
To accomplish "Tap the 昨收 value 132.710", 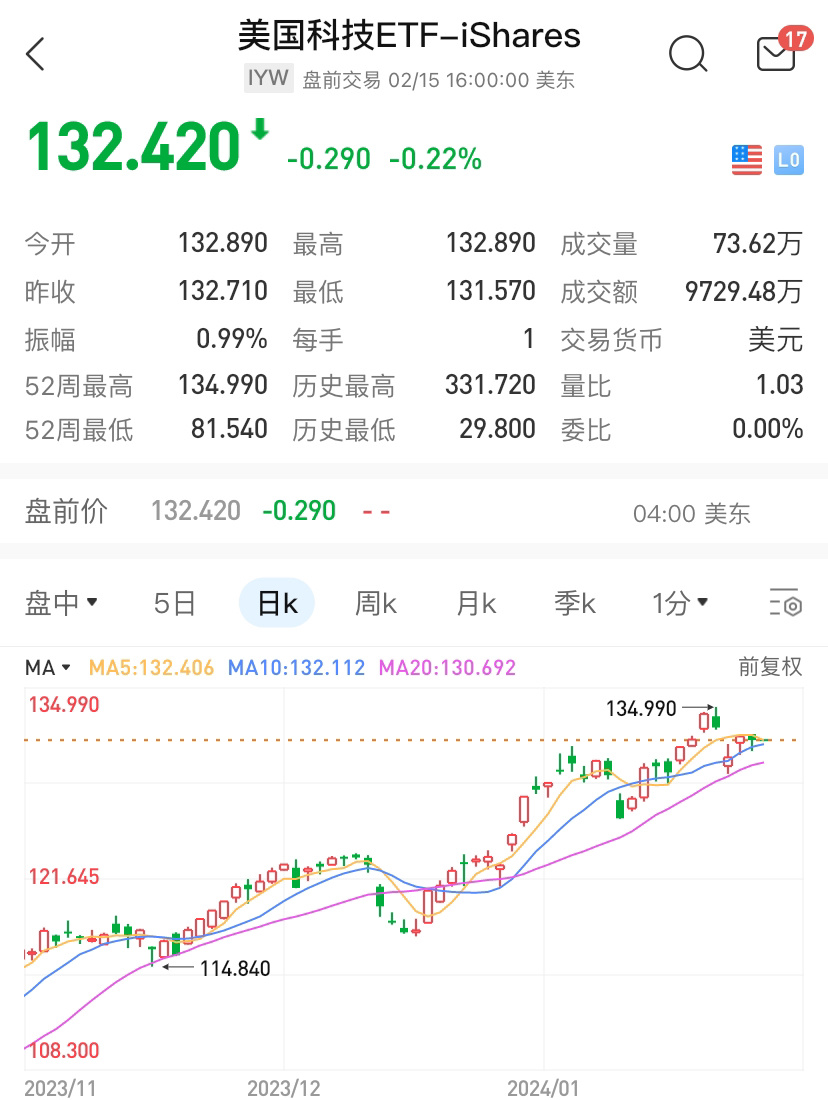I will [x=222, y=290].
